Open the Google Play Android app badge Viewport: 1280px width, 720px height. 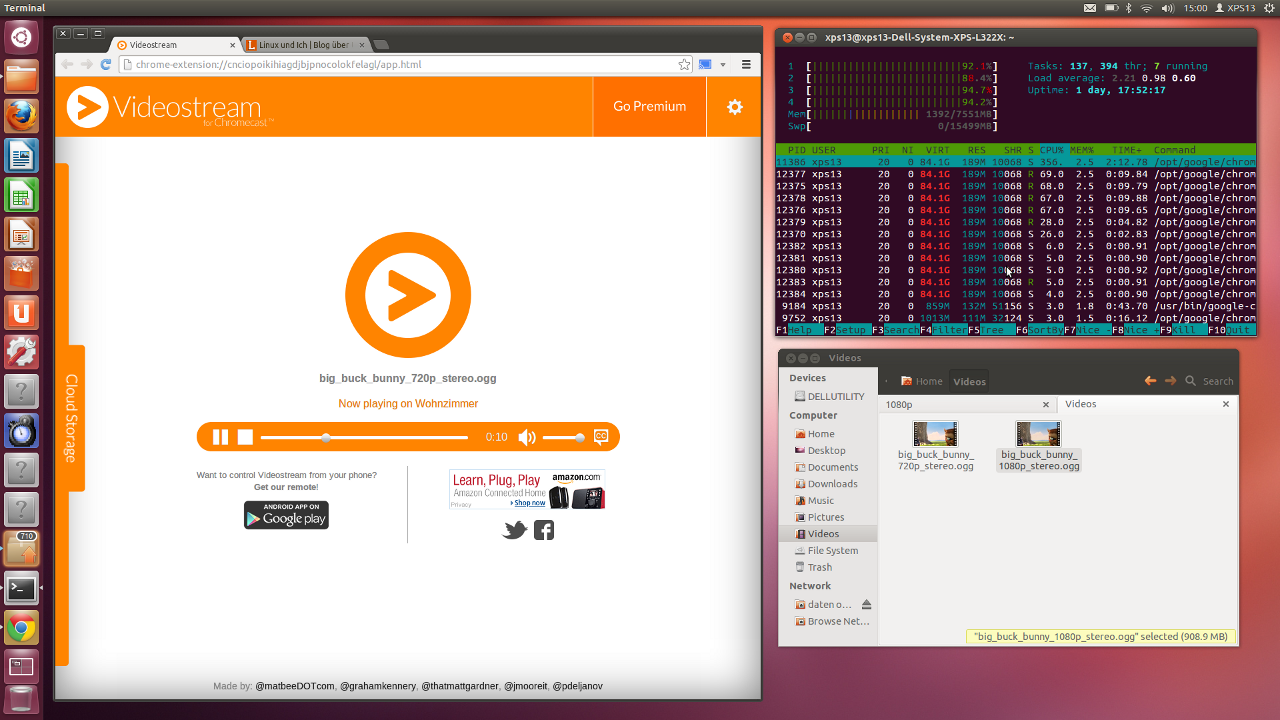(x=286, y=515)
